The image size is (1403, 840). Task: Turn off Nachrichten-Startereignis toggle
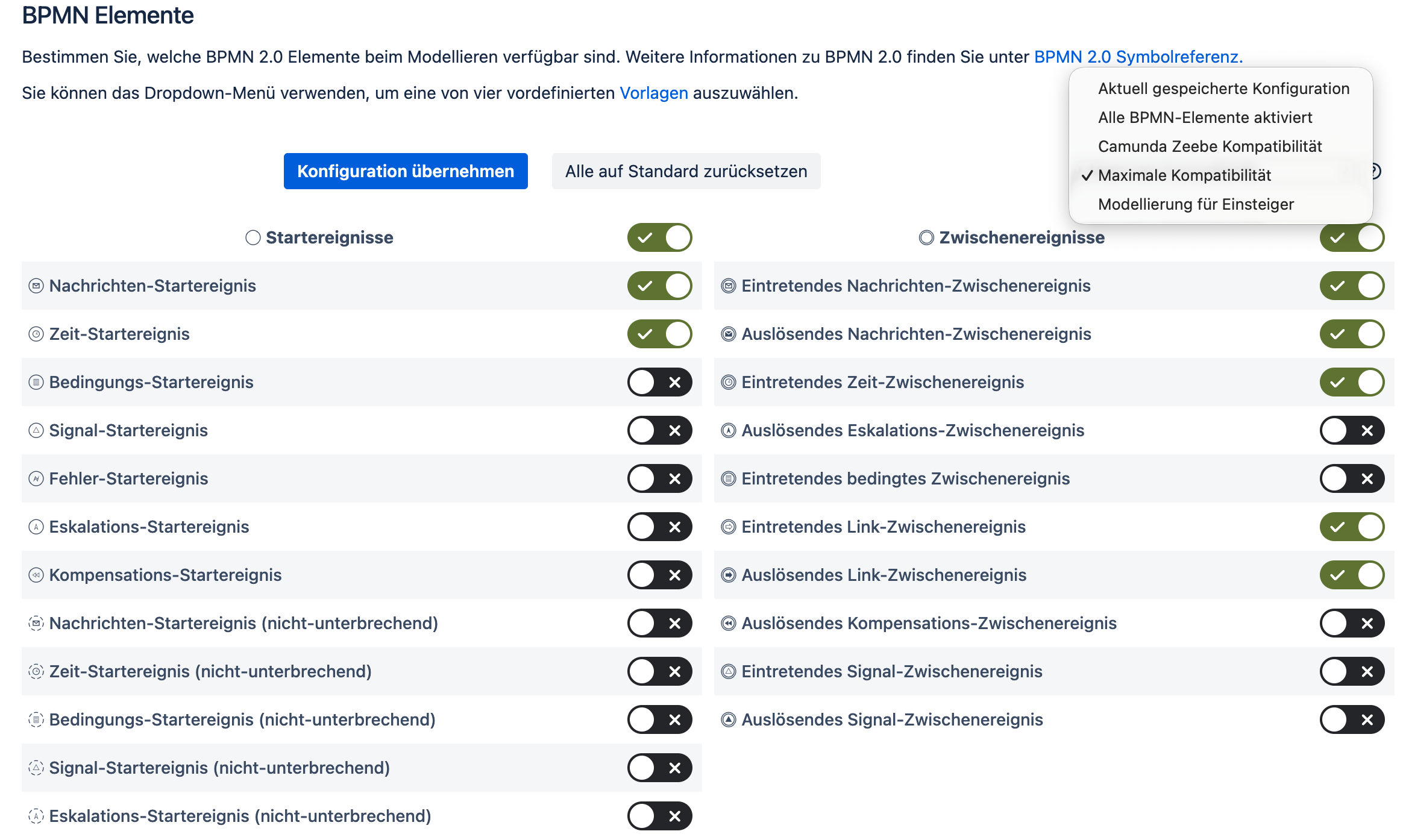660,286
